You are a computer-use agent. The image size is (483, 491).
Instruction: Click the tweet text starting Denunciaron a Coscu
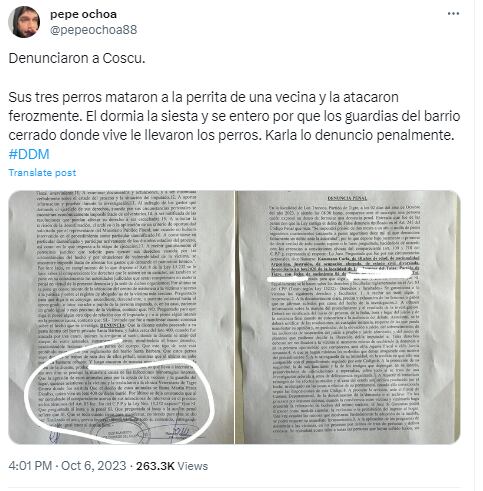click(77, 58)
